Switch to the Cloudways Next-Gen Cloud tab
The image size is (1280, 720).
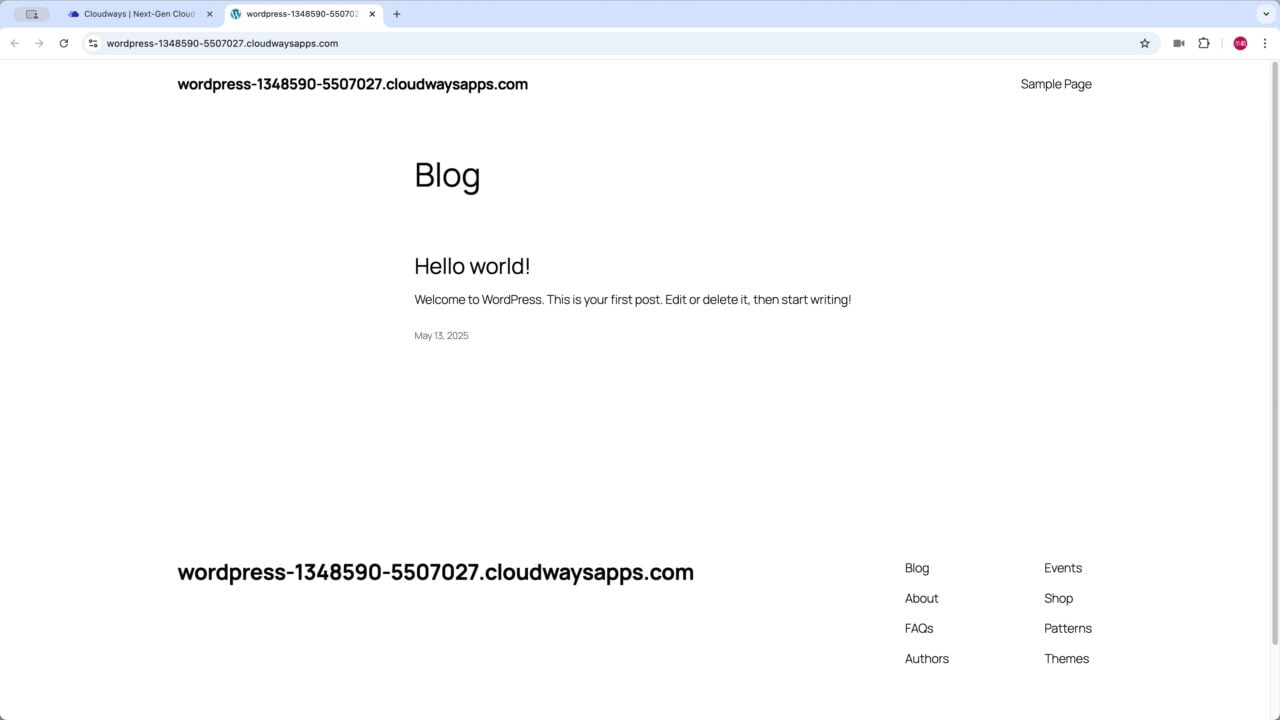tap(138, 14)
